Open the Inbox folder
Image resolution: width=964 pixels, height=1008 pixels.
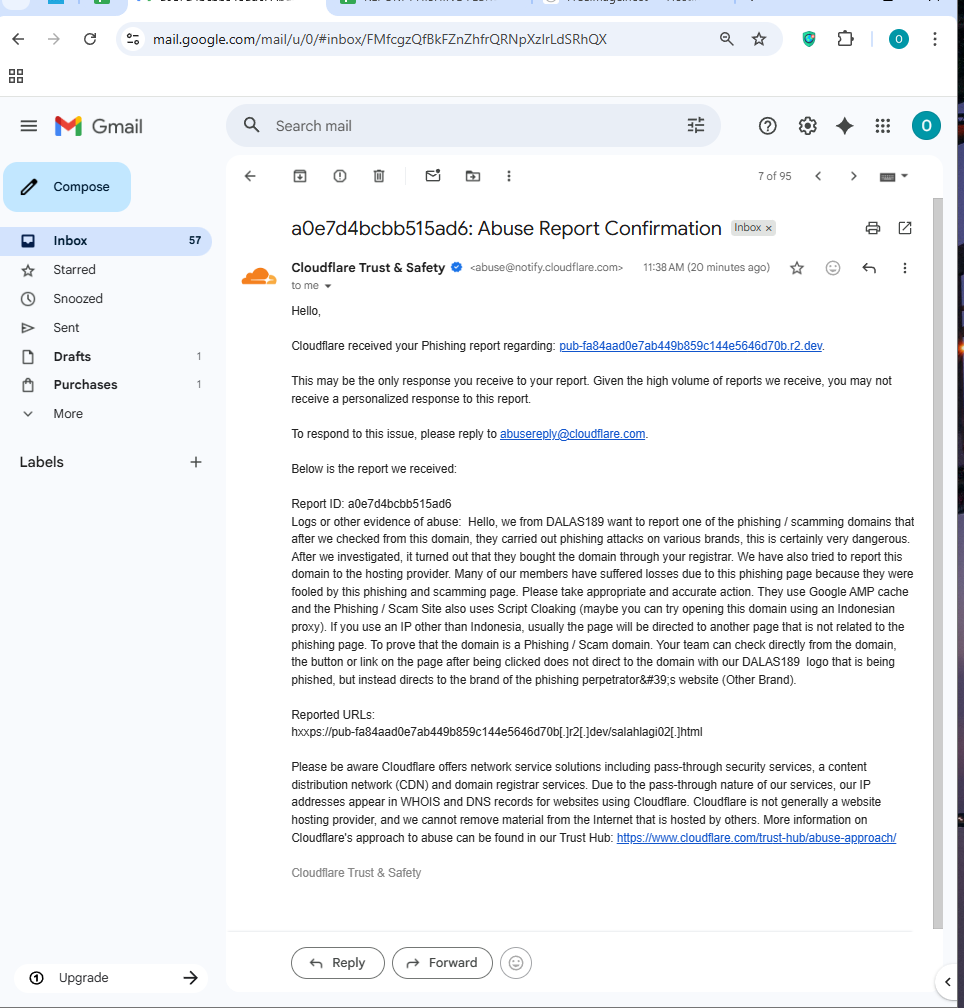pos(106,241)
